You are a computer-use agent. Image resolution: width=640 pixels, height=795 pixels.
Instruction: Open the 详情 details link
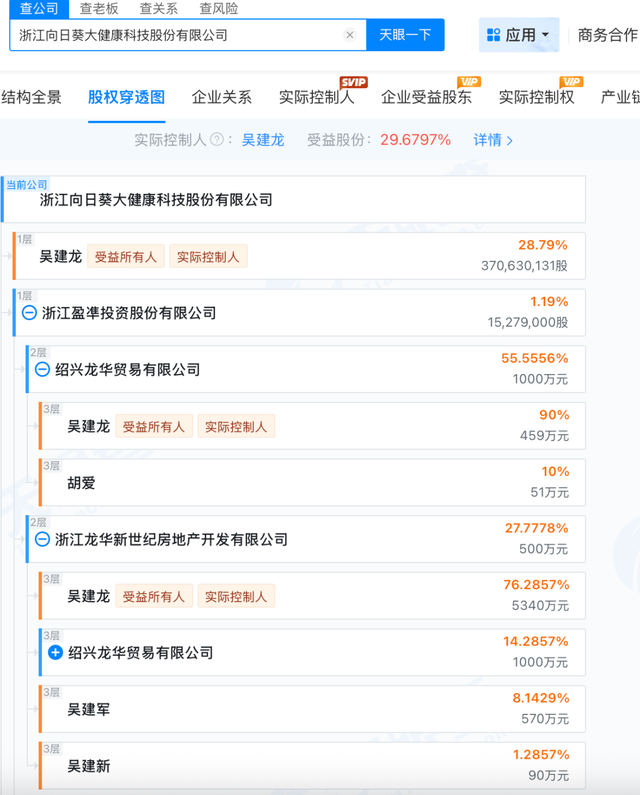[493, 140]
